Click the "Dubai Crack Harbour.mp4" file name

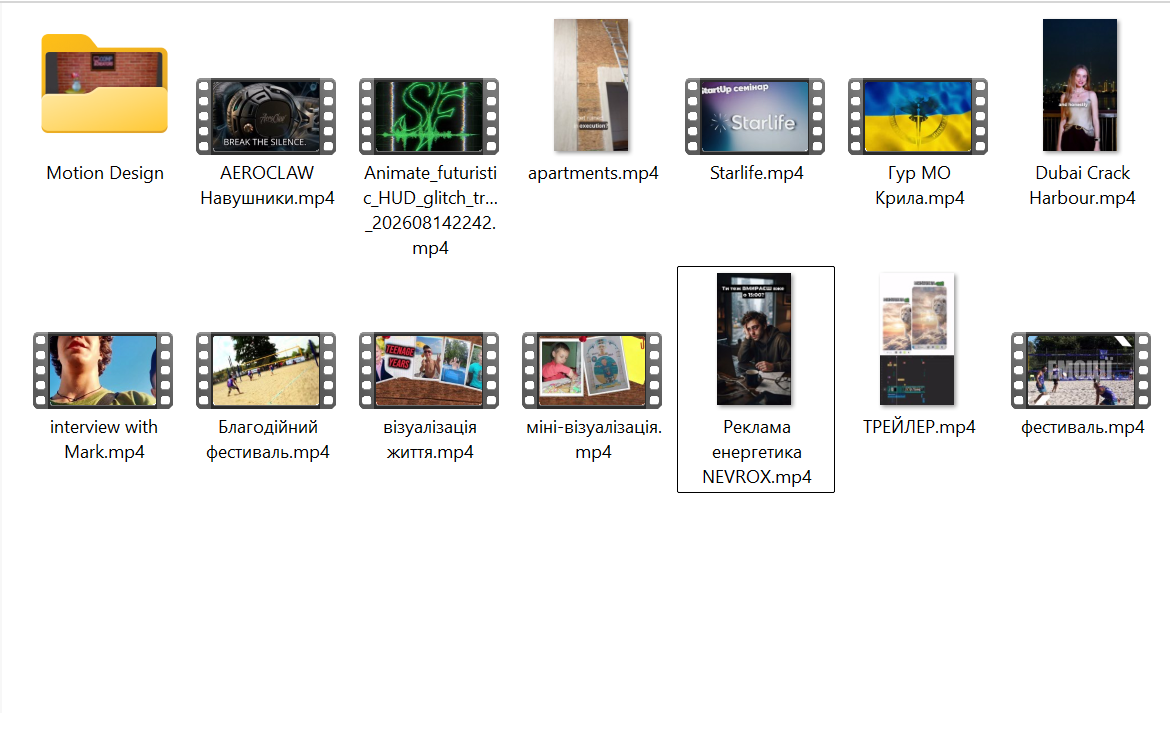pos(1082,186)
